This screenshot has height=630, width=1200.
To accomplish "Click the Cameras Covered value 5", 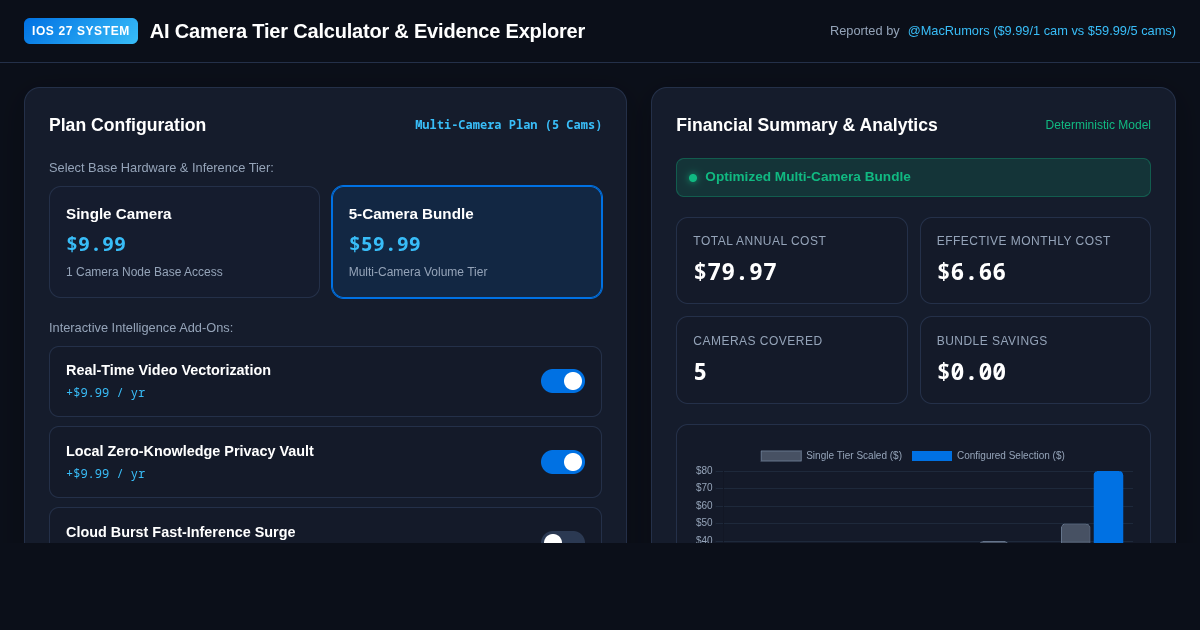I will 700,372.
